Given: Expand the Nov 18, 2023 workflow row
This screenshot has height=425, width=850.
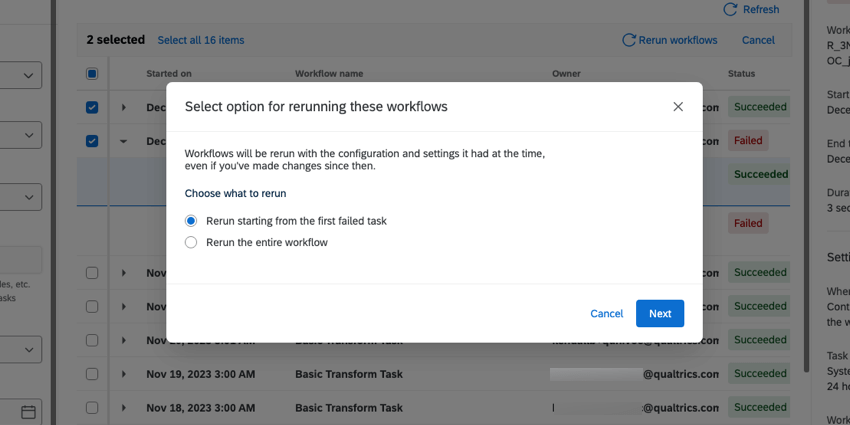Looking at the screenshot, I should pos(124,407).
